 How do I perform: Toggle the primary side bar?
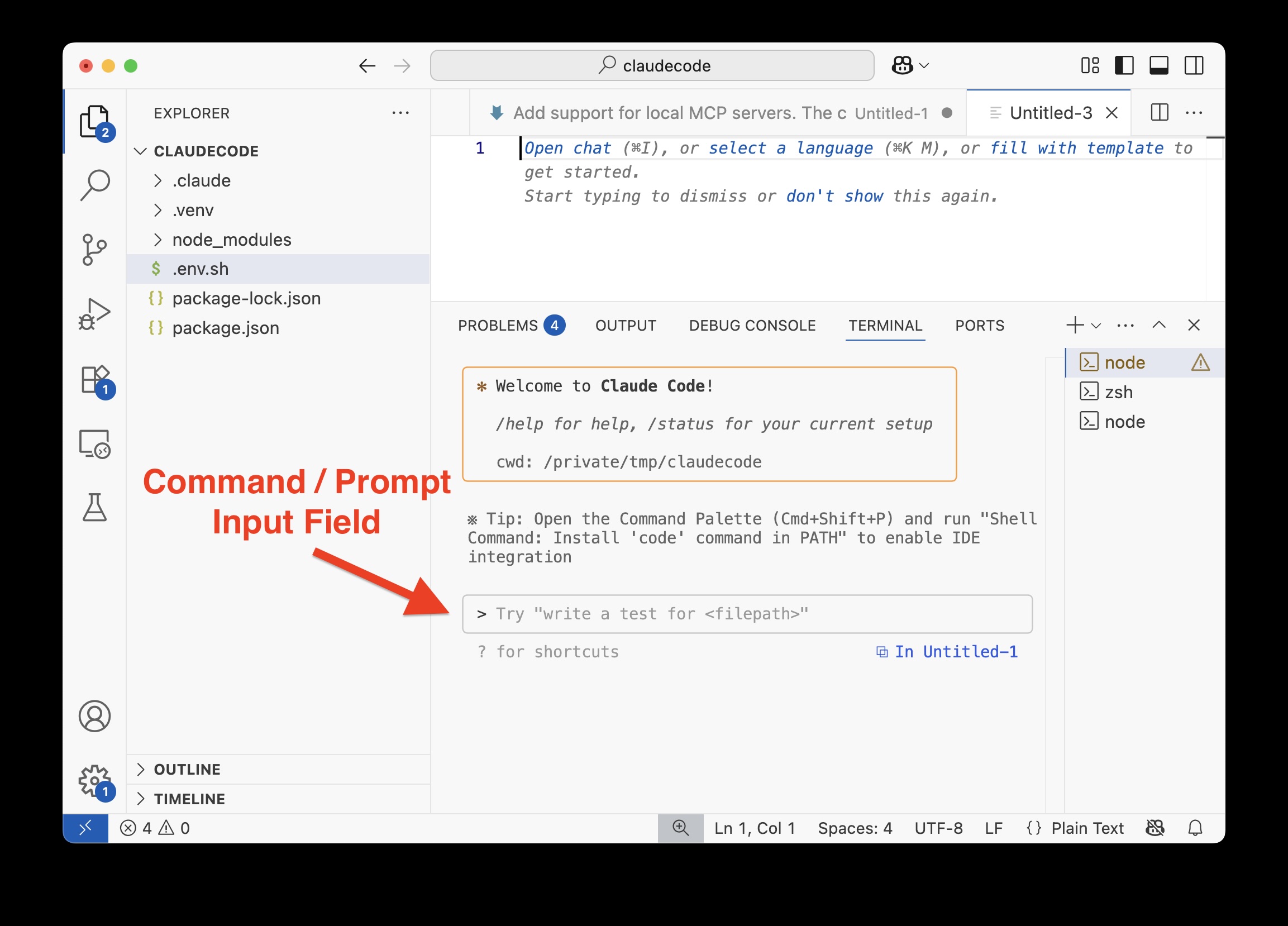1124,65
